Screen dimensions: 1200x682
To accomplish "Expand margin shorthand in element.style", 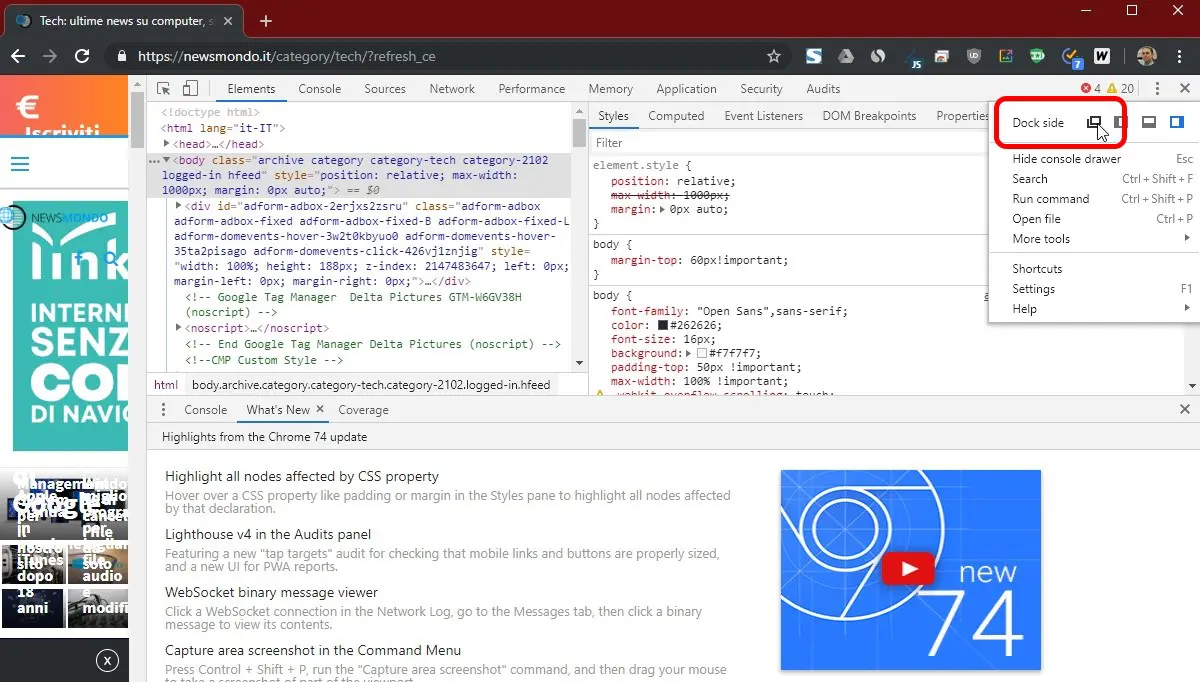I will pos(662,210).
